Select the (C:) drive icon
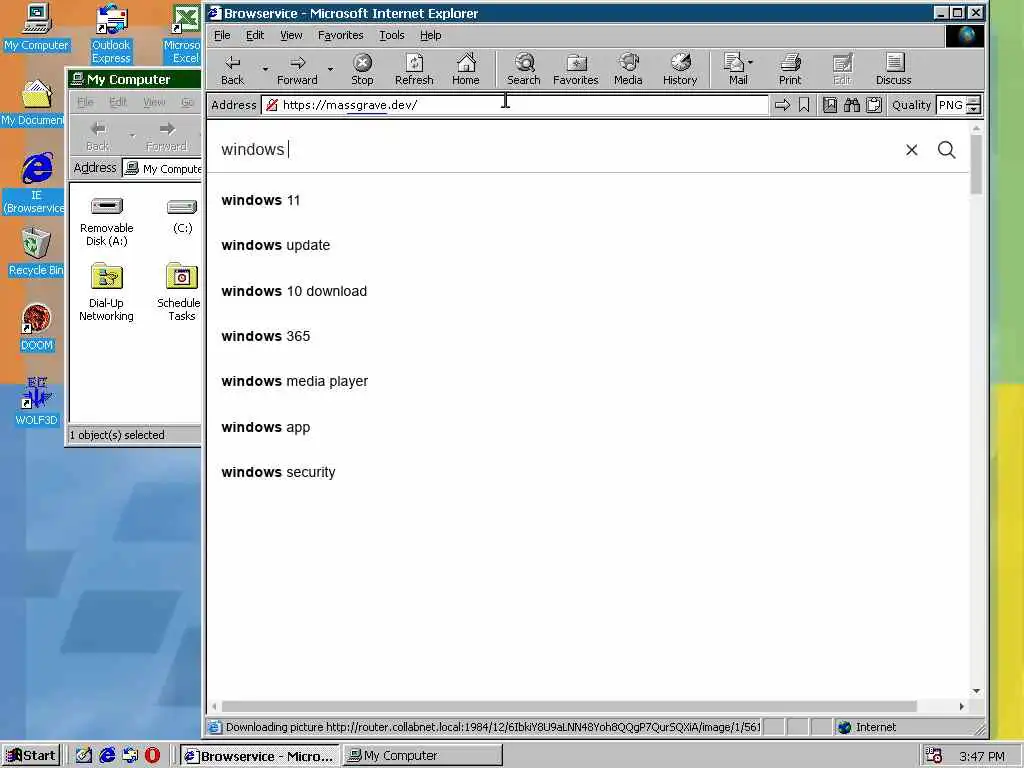 click(182, 216)
